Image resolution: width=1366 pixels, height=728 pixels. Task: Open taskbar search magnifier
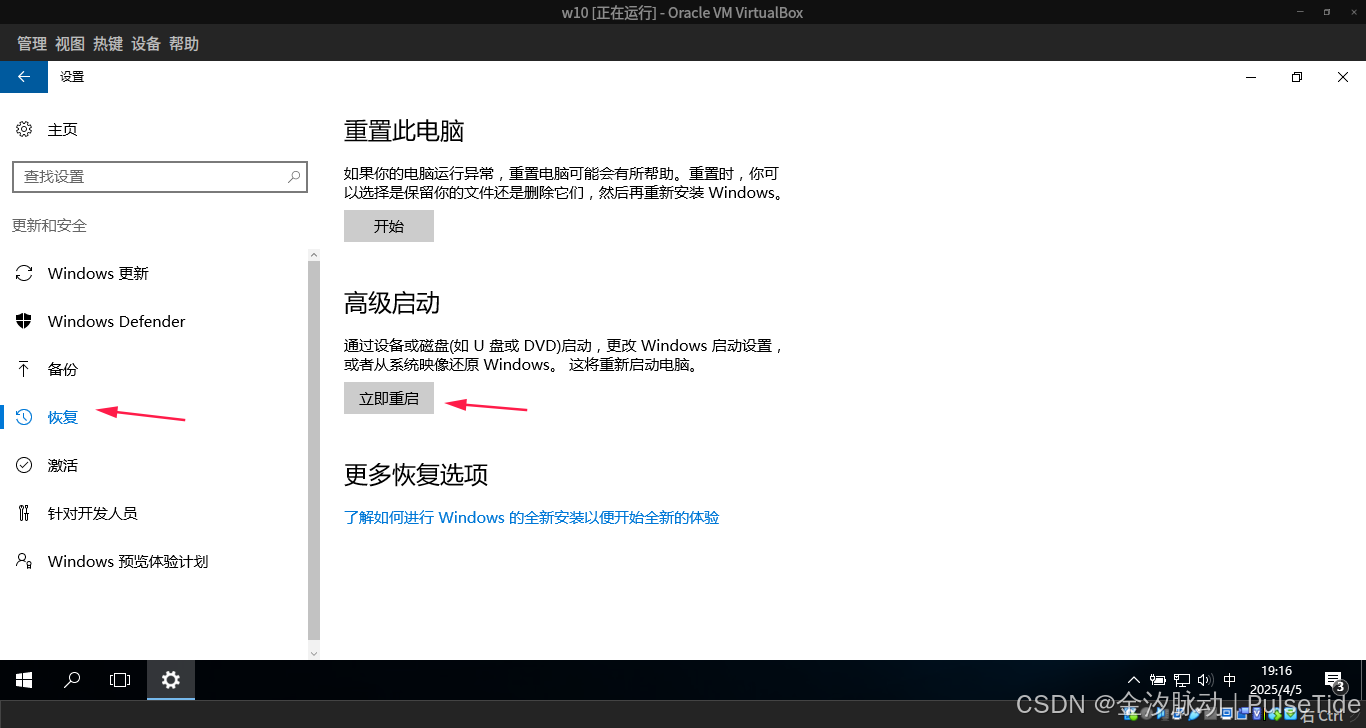72,680
